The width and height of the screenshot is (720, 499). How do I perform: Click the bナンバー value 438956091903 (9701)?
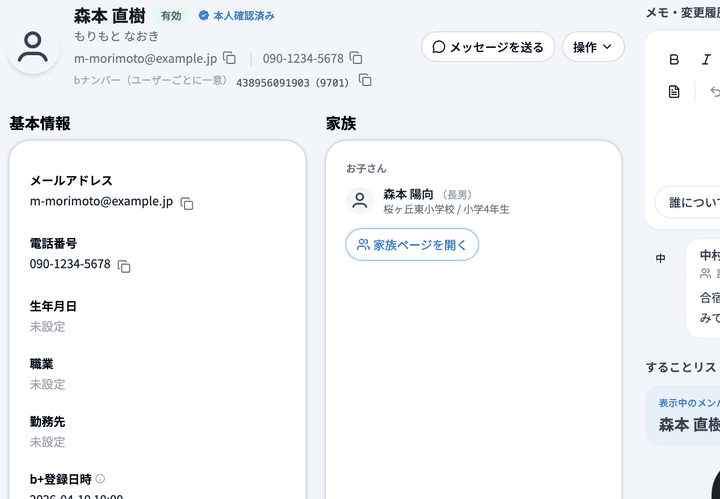point(292,83)
